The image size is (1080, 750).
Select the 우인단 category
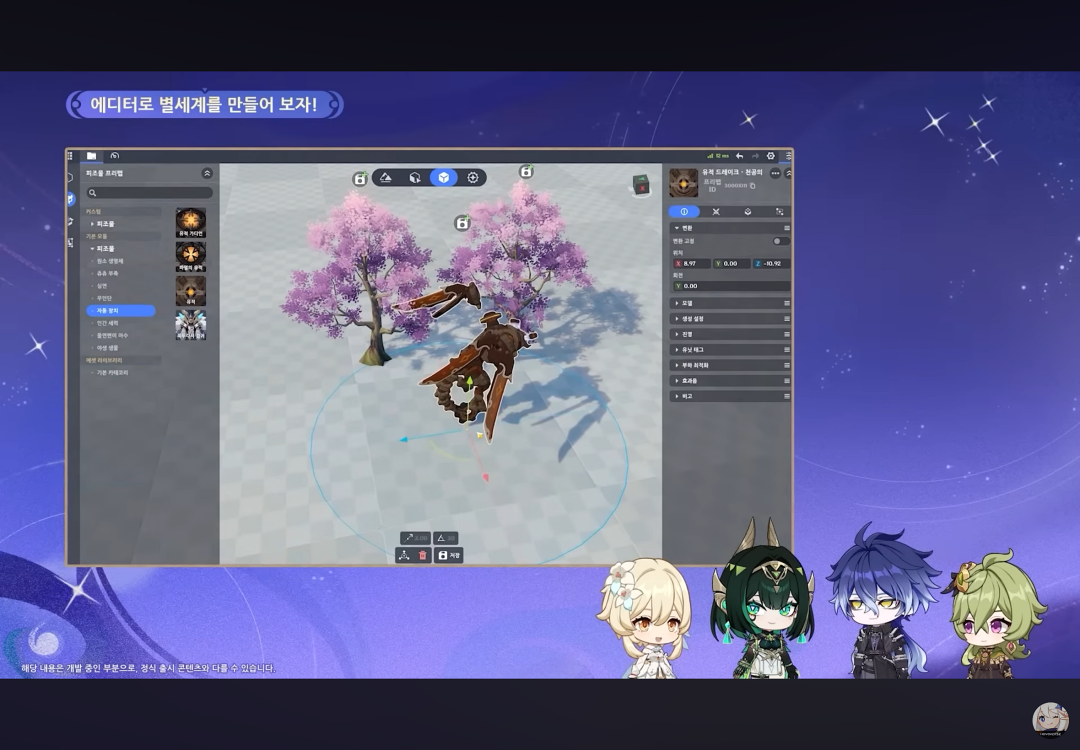pyautogui.click(x=104, y=298)
